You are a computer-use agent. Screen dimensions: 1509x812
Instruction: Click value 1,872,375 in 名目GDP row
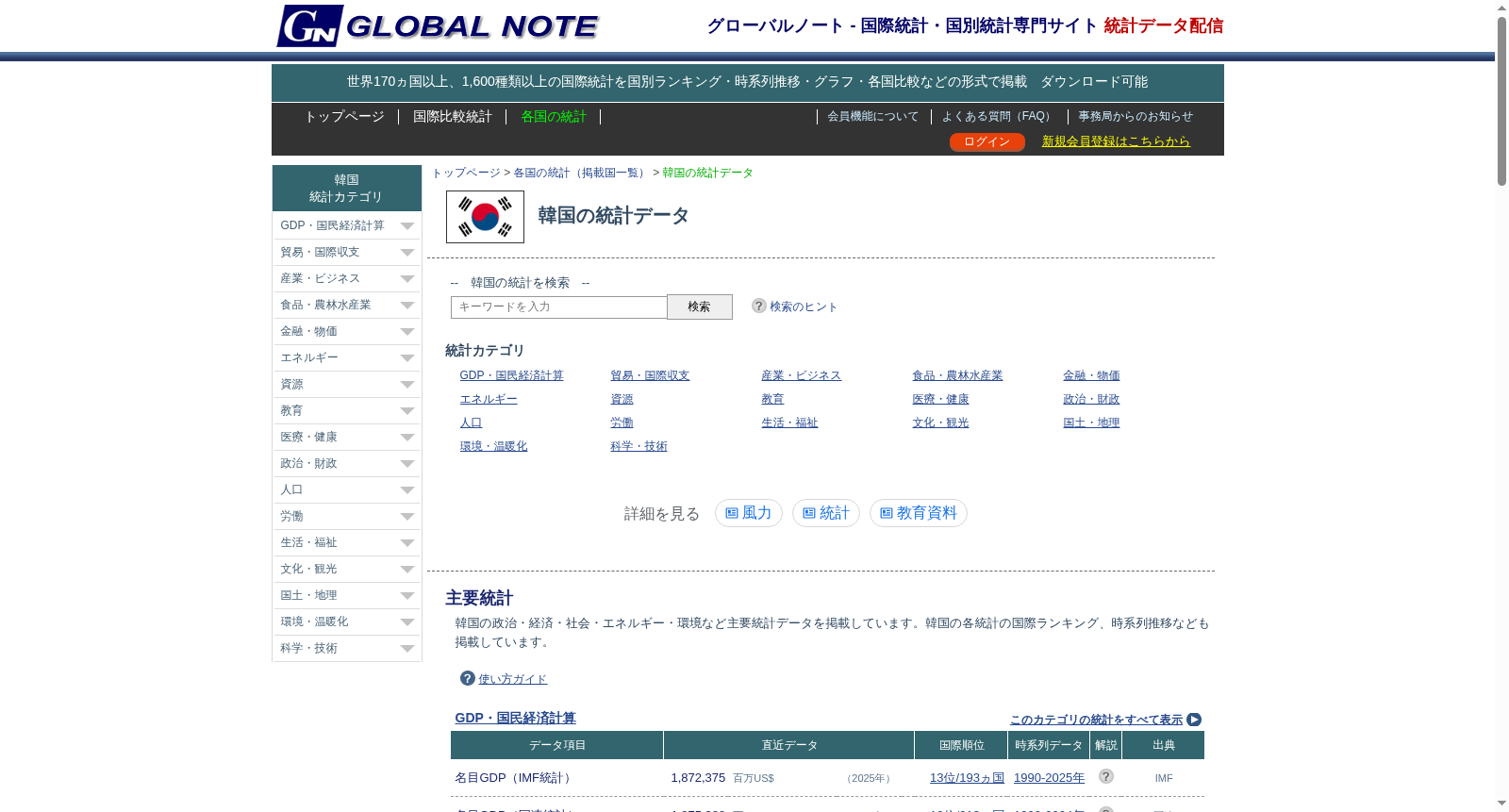click(698, 778)
